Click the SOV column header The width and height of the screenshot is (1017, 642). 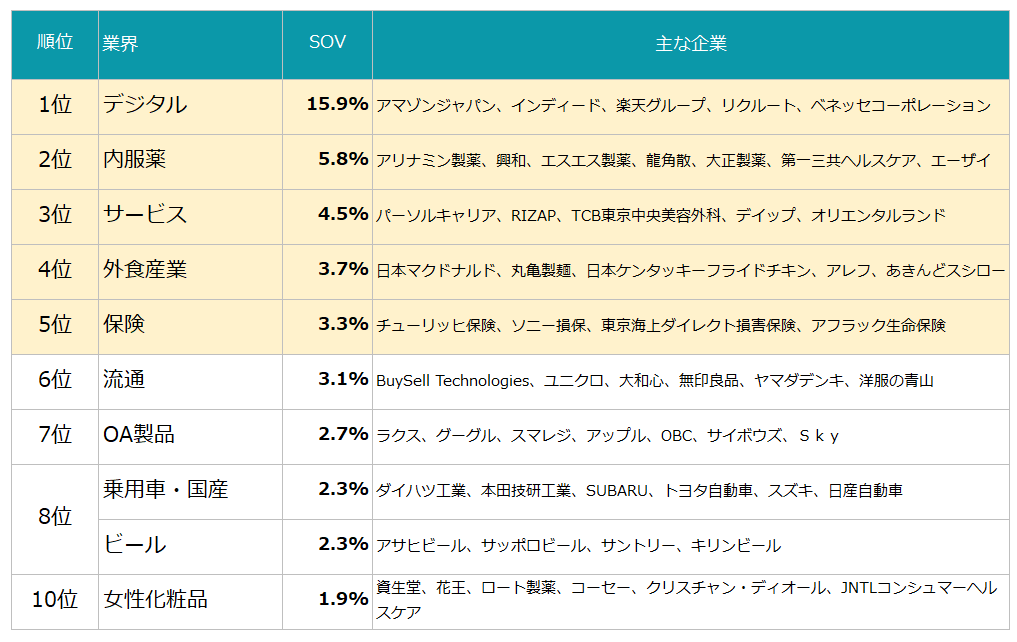pos(327,43)
